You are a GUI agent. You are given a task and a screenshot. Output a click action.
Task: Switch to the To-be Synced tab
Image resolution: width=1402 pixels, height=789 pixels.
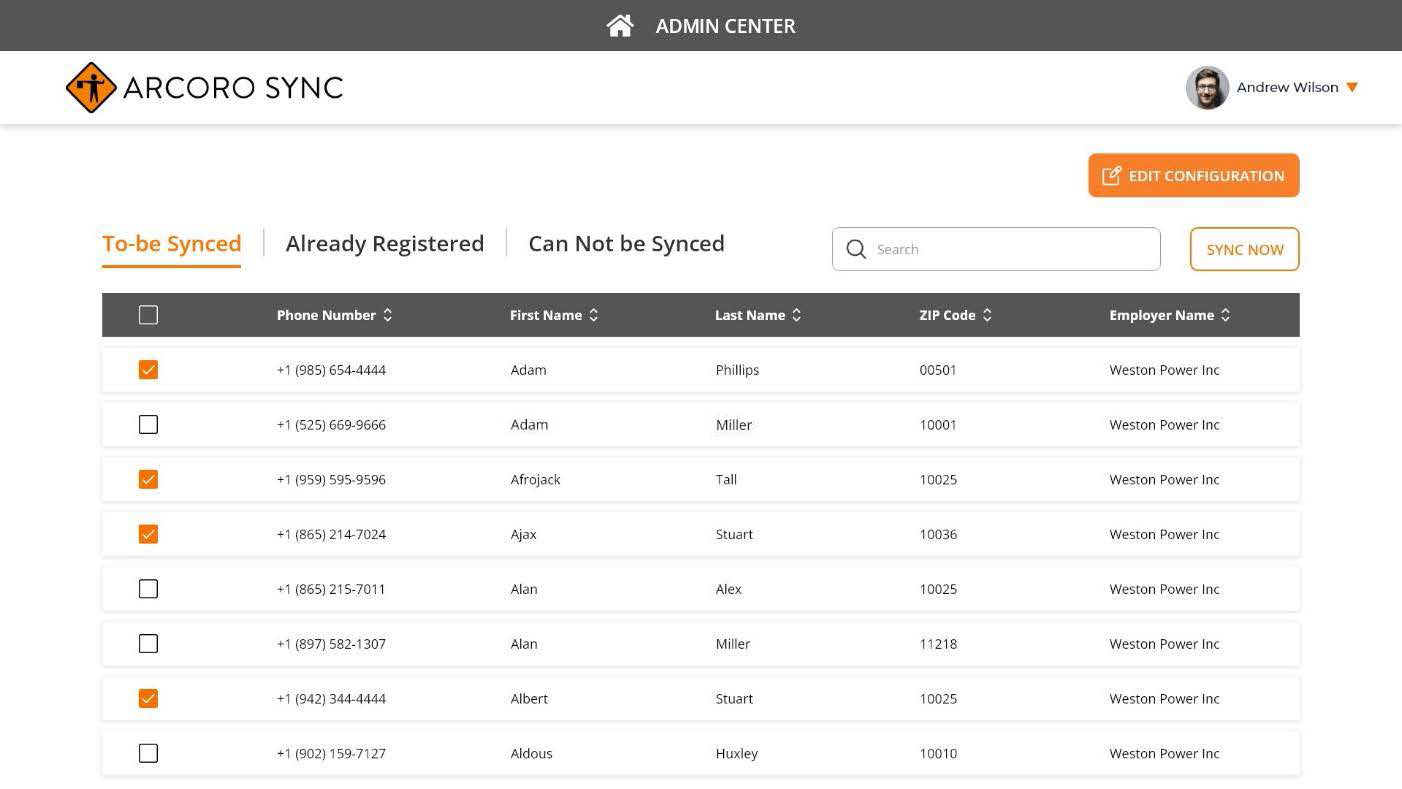(171, 244)
